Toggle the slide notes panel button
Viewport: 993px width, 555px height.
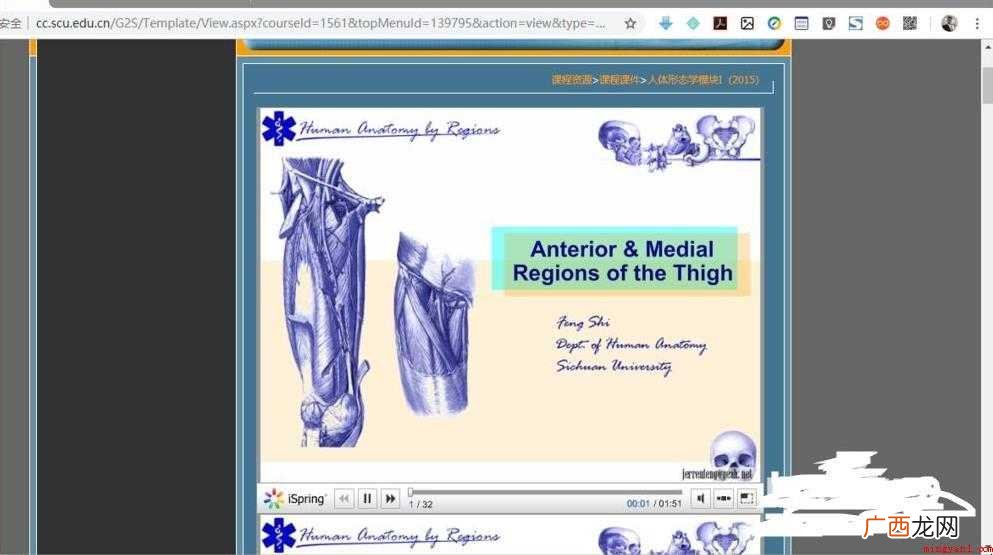(724, 499)
